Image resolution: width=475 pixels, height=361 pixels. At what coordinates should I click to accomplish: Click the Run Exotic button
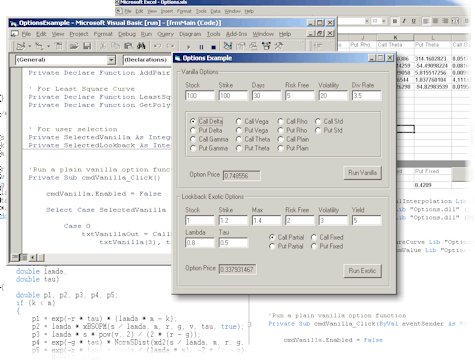[362, 271]
